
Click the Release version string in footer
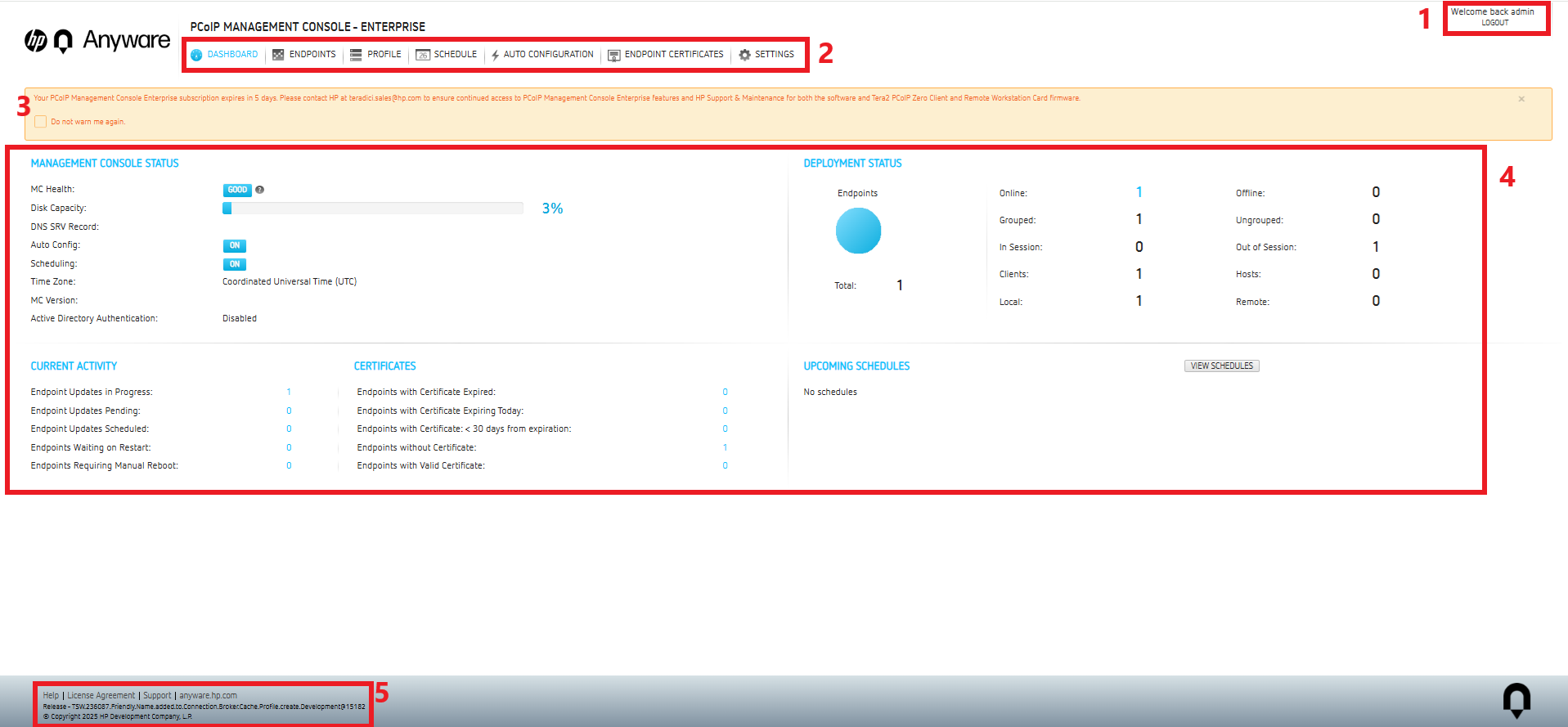204,707
